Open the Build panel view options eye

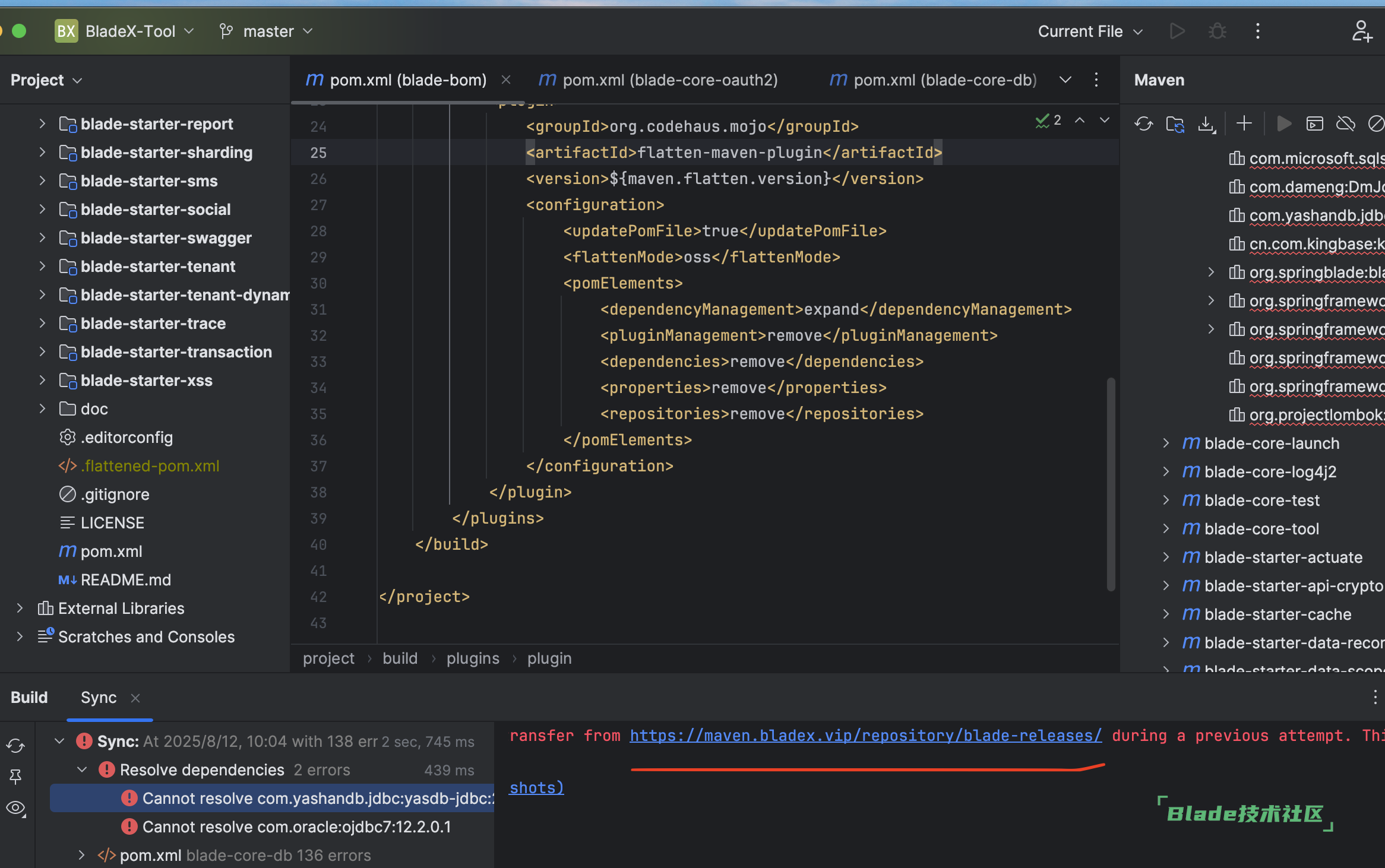click(x=15, y=808)
